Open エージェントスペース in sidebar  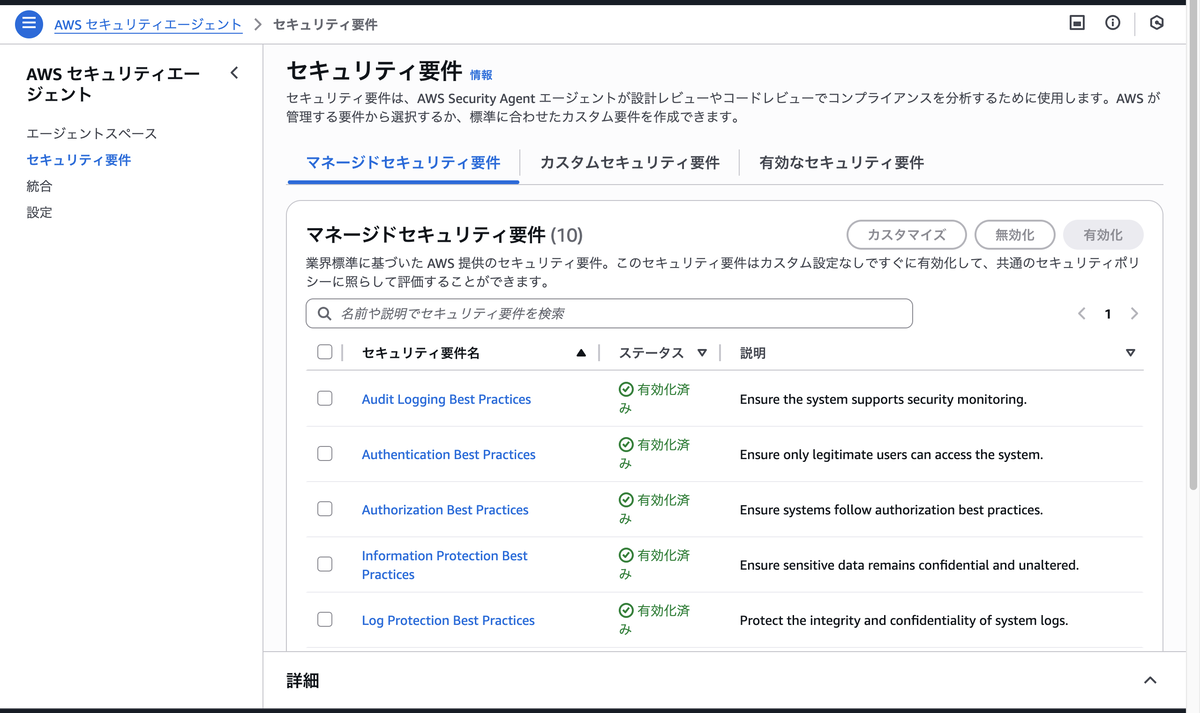(92, 134)
